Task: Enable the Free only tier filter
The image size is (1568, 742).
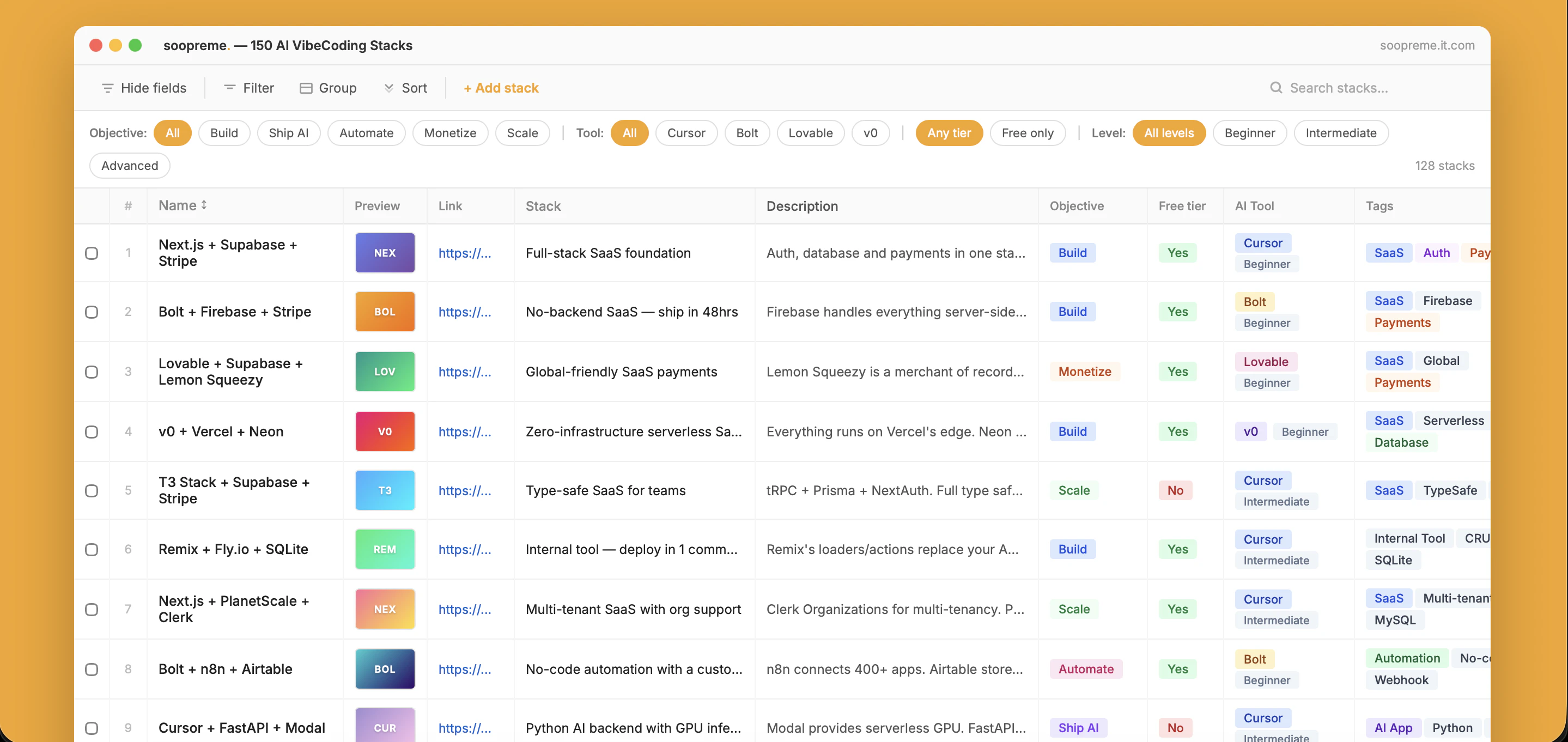Action: click(1027, 133)
